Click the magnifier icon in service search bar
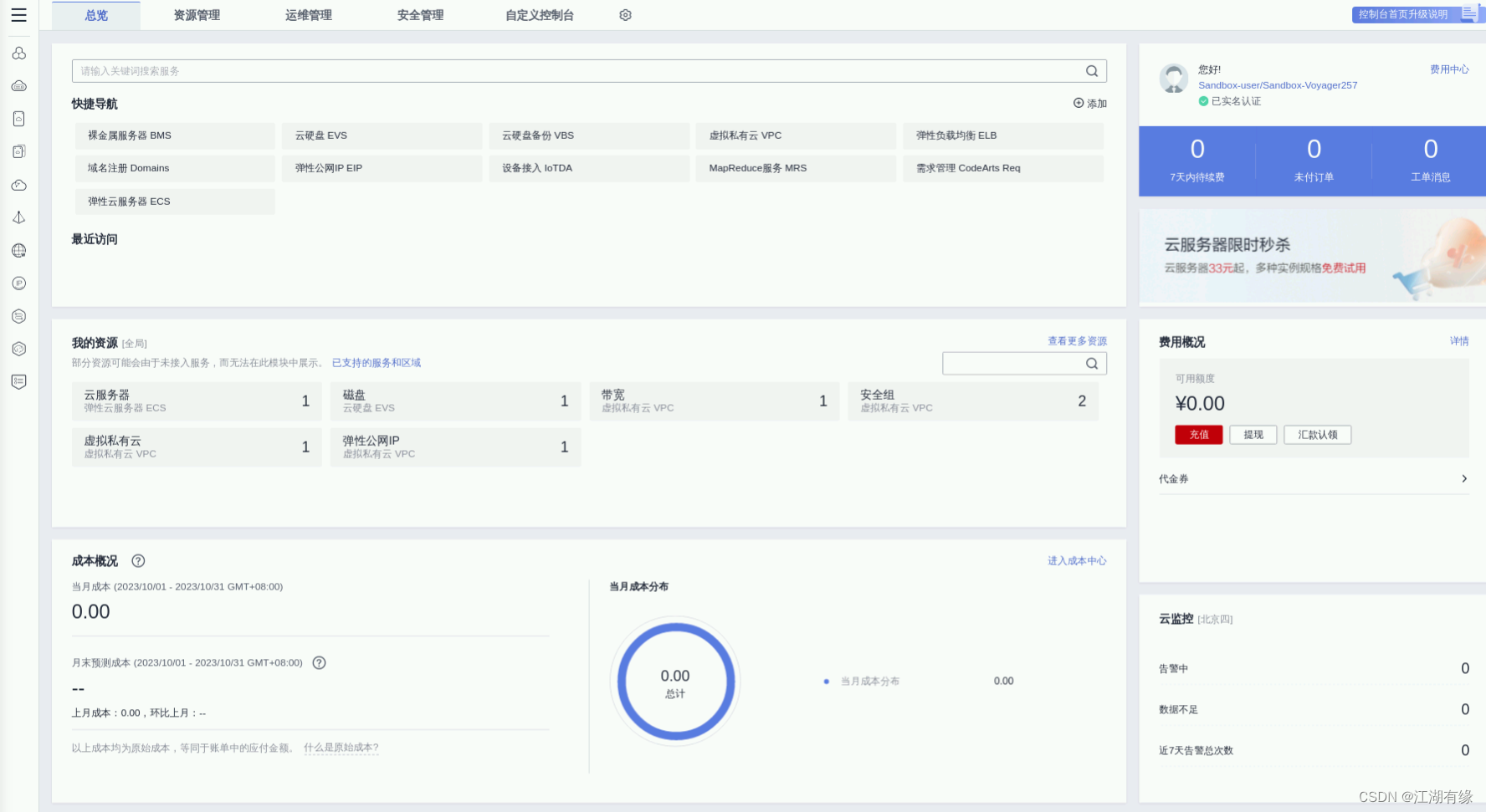 [1092, 71]
